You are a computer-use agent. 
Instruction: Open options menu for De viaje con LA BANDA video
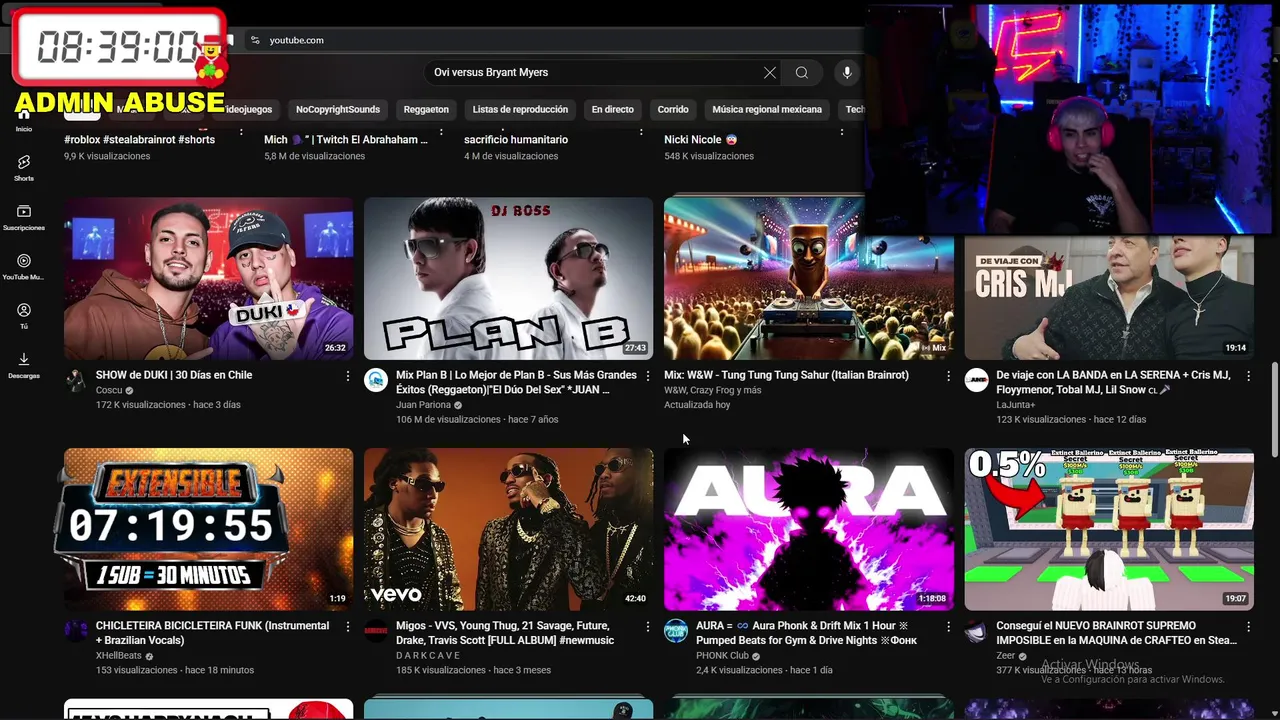1248,376
